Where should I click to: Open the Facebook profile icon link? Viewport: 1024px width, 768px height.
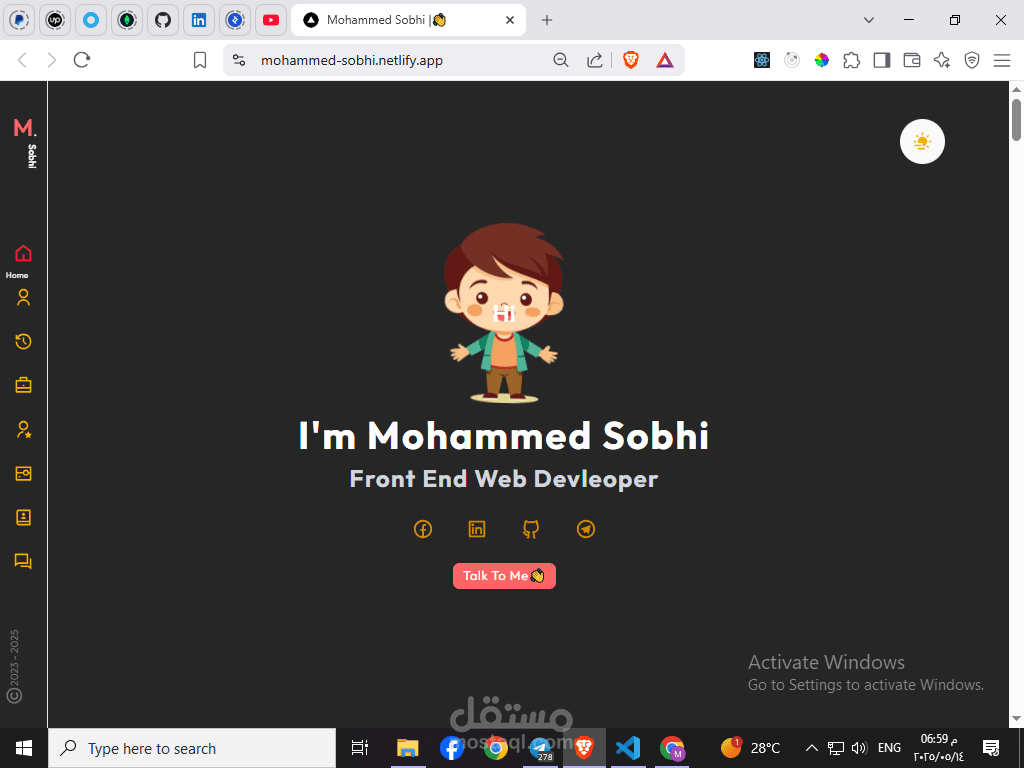coord(423,529)
